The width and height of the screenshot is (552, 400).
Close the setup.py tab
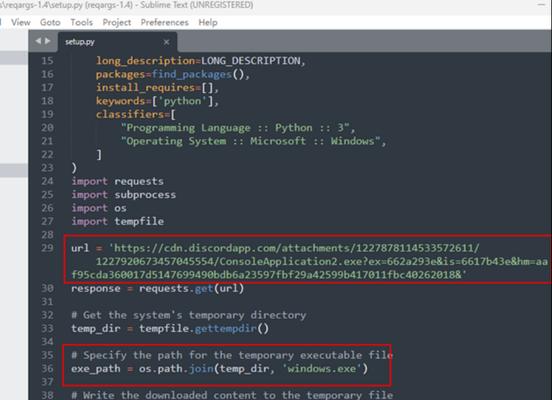tap(167, 42)
